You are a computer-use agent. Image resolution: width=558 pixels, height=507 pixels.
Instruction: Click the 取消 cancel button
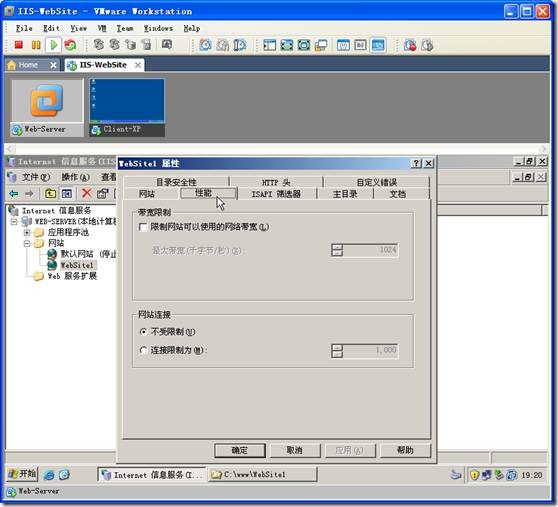(x=295, y=450)
